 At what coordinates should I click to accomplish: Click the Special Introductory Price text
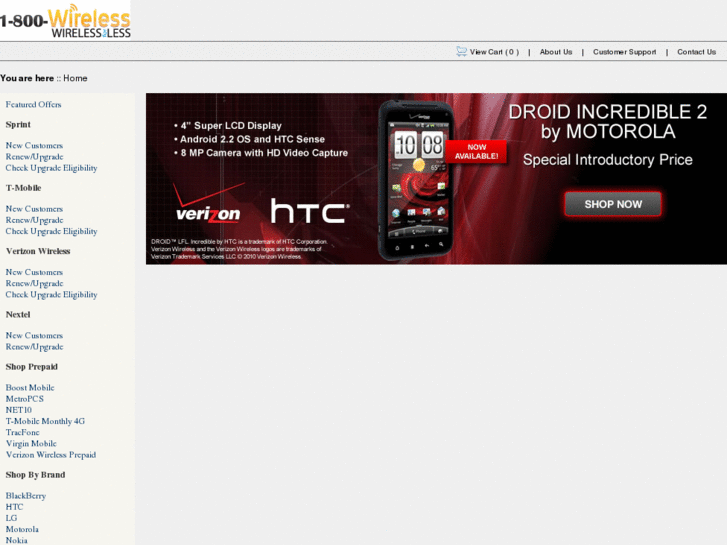(x=608, y=160)
